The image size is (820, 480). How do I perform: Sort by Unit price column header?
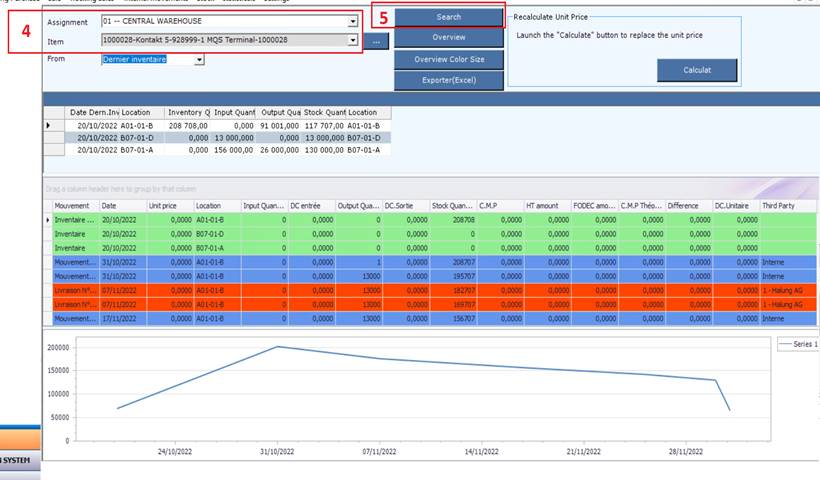point(170,206)
